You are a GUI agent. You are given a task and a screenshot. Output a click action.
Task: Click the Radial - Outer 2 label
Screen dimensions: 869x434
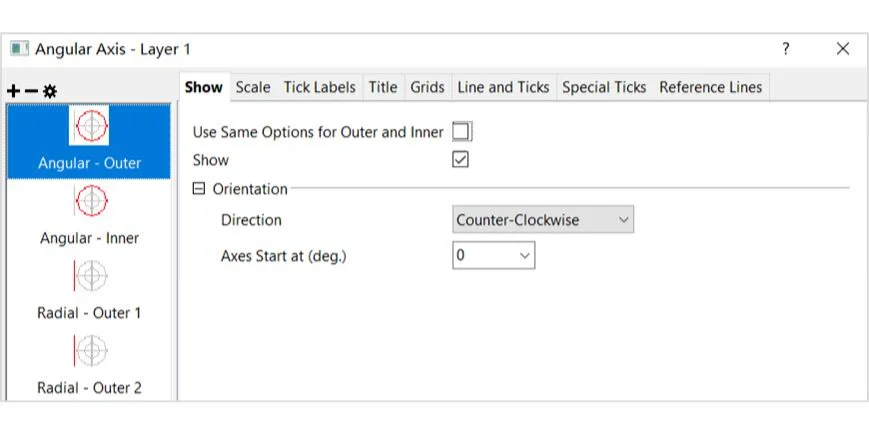89,388
